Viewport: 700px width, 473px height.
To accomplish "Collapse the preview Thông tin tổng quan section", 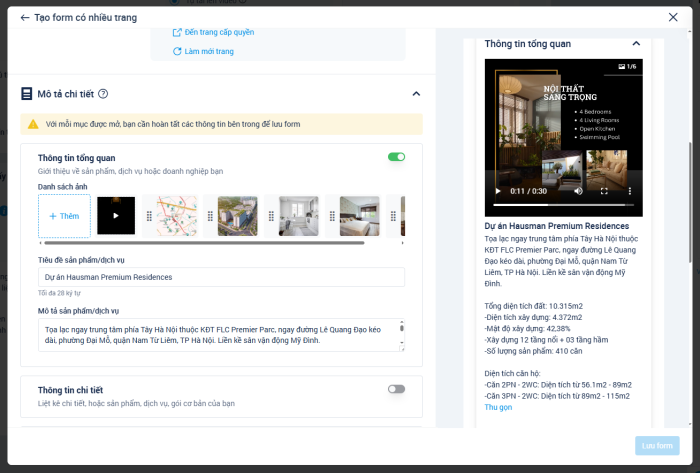I will point(636,43).
